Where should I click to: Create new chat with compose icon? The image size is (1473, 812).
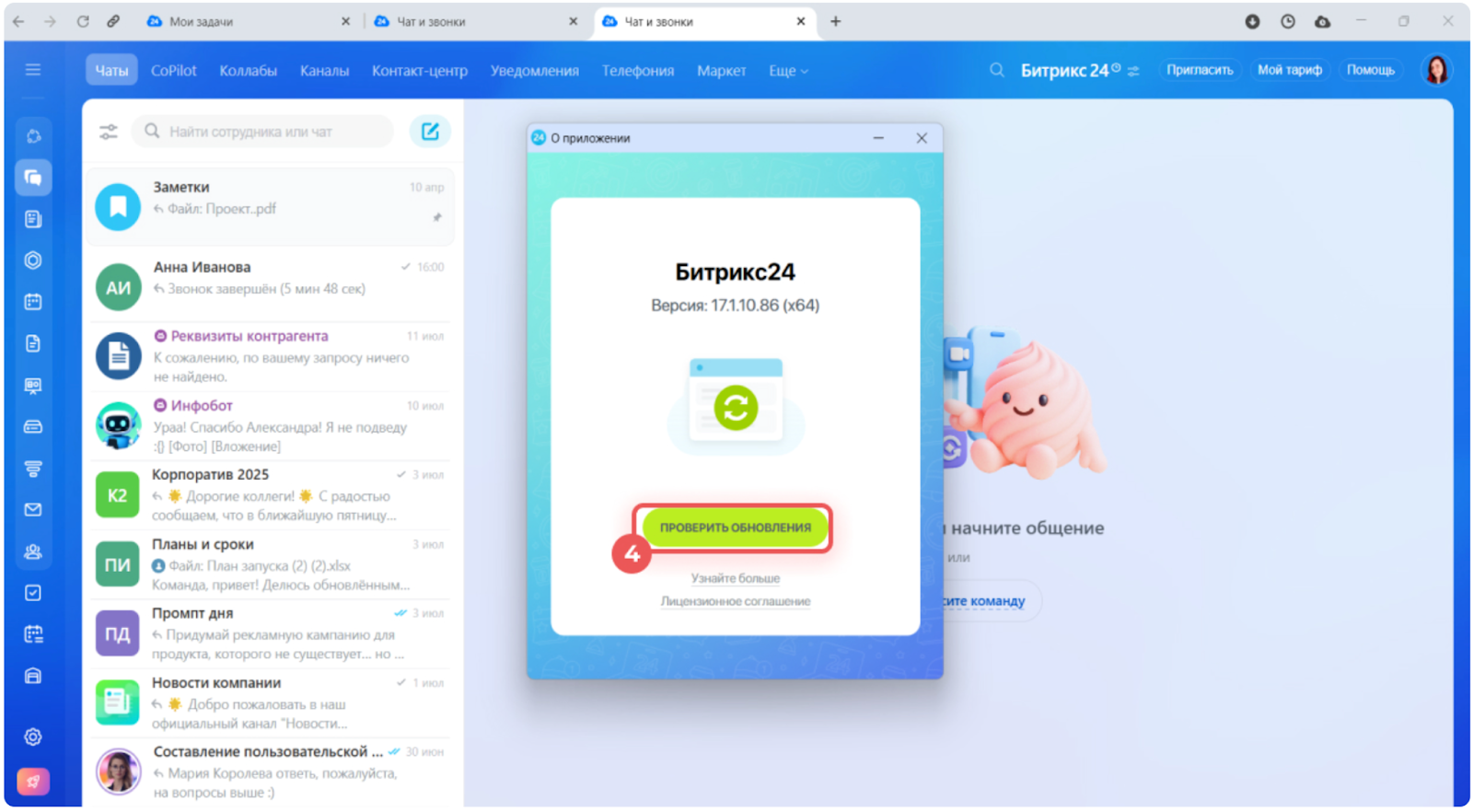point(430,132)
